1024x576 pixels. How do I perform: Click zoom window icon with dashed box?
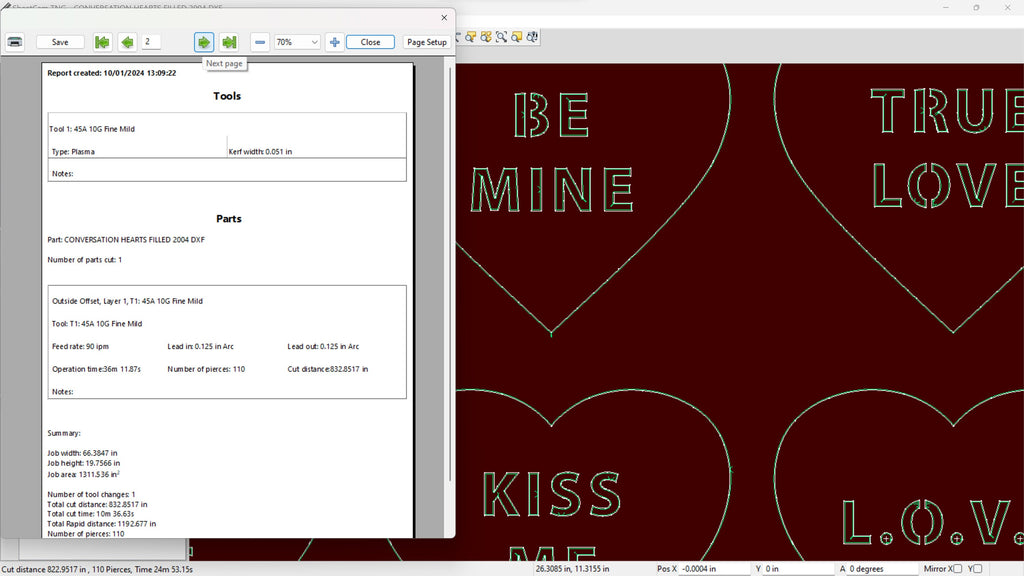pos(502,37)
